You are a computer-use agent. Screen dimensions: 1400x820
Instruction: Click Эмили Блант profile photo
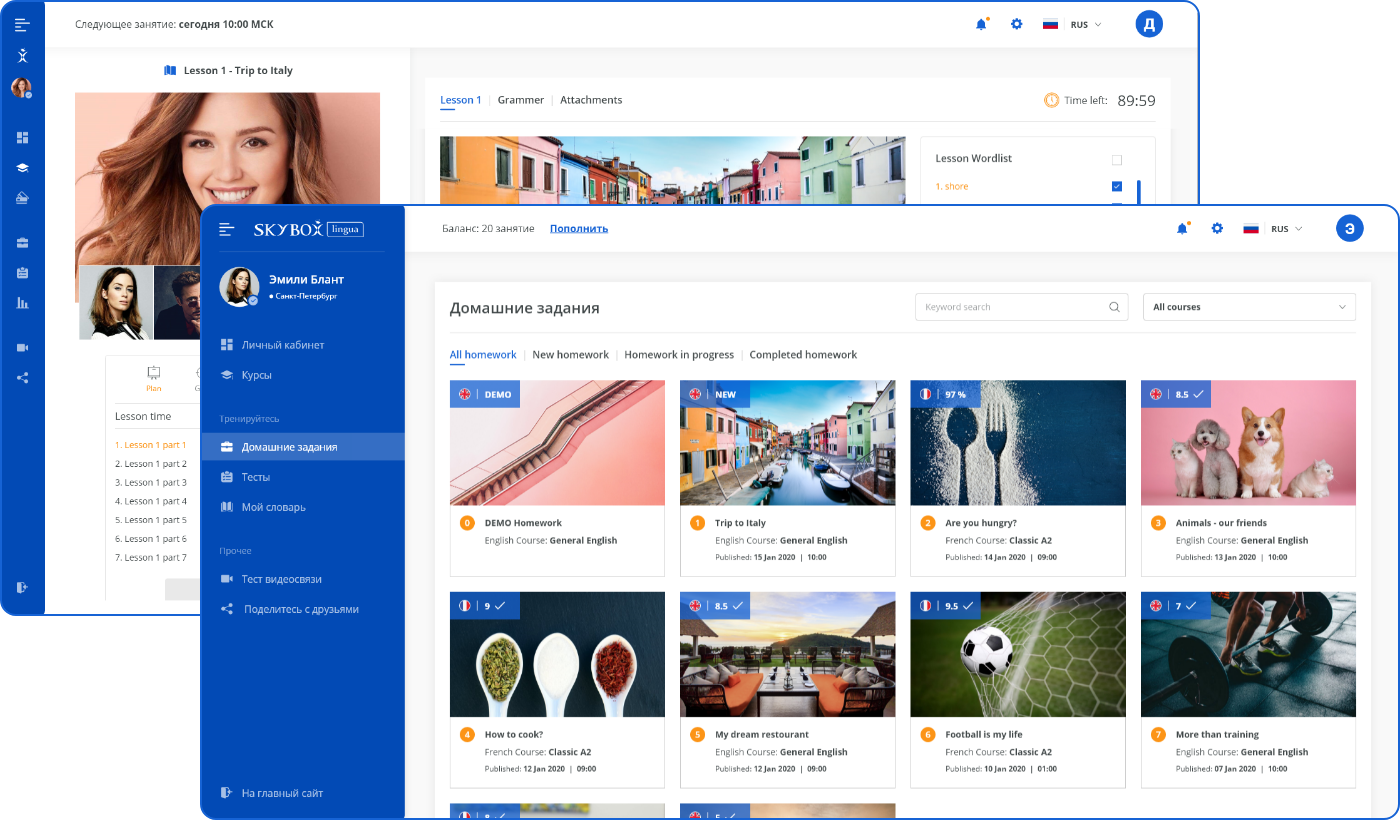[x=239, y=286]
